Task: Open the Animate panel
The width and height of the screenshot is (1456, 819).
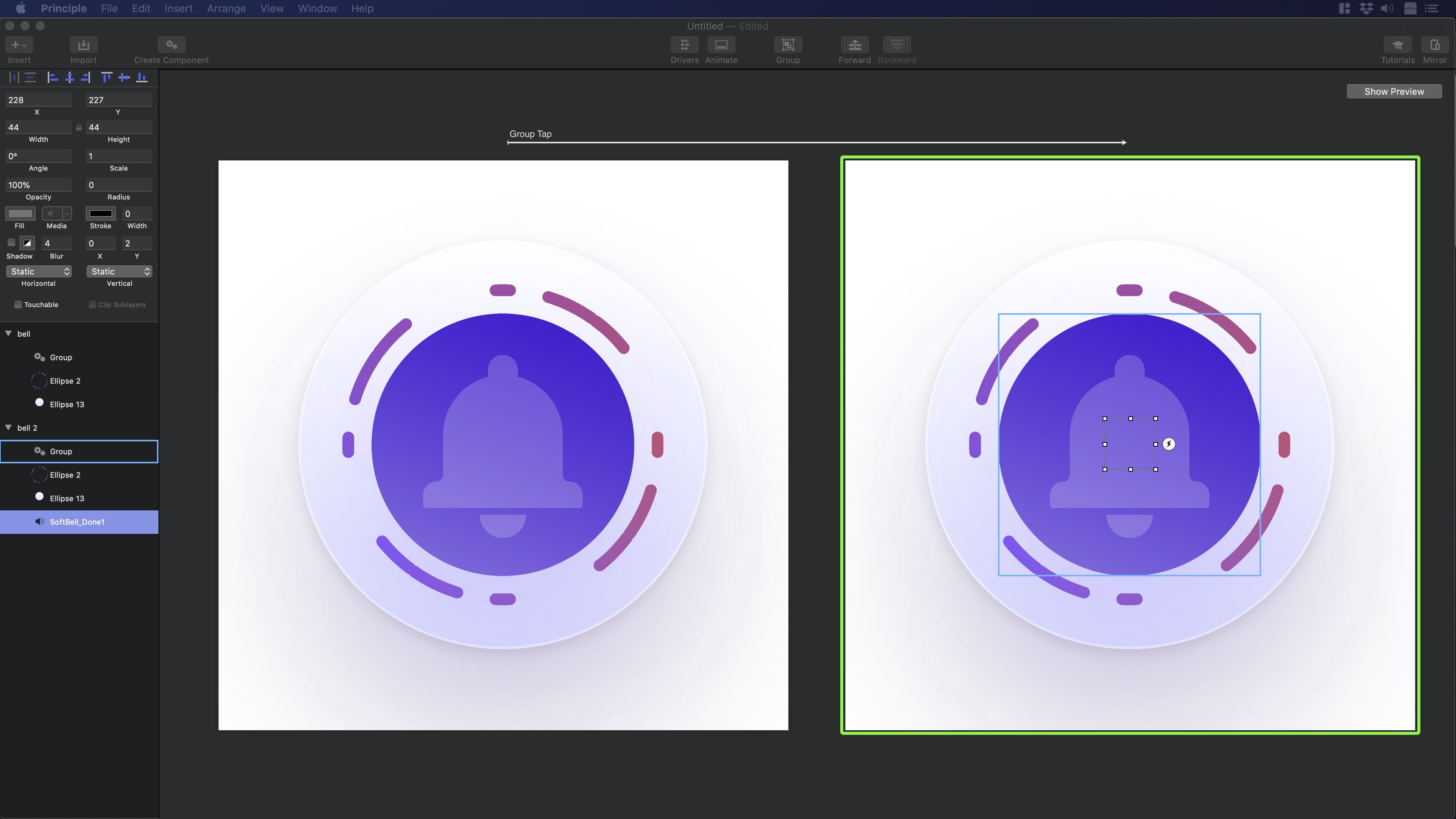Action: pos(721,45)
